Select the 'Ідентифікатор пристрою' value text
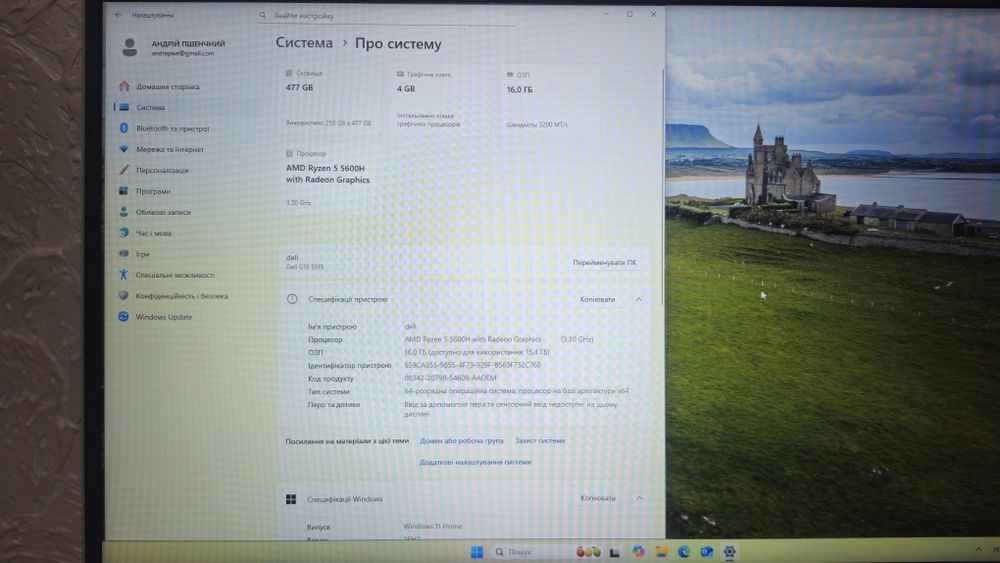Image resolution: width=1000 pixels, height=563 pixels. 473,365
